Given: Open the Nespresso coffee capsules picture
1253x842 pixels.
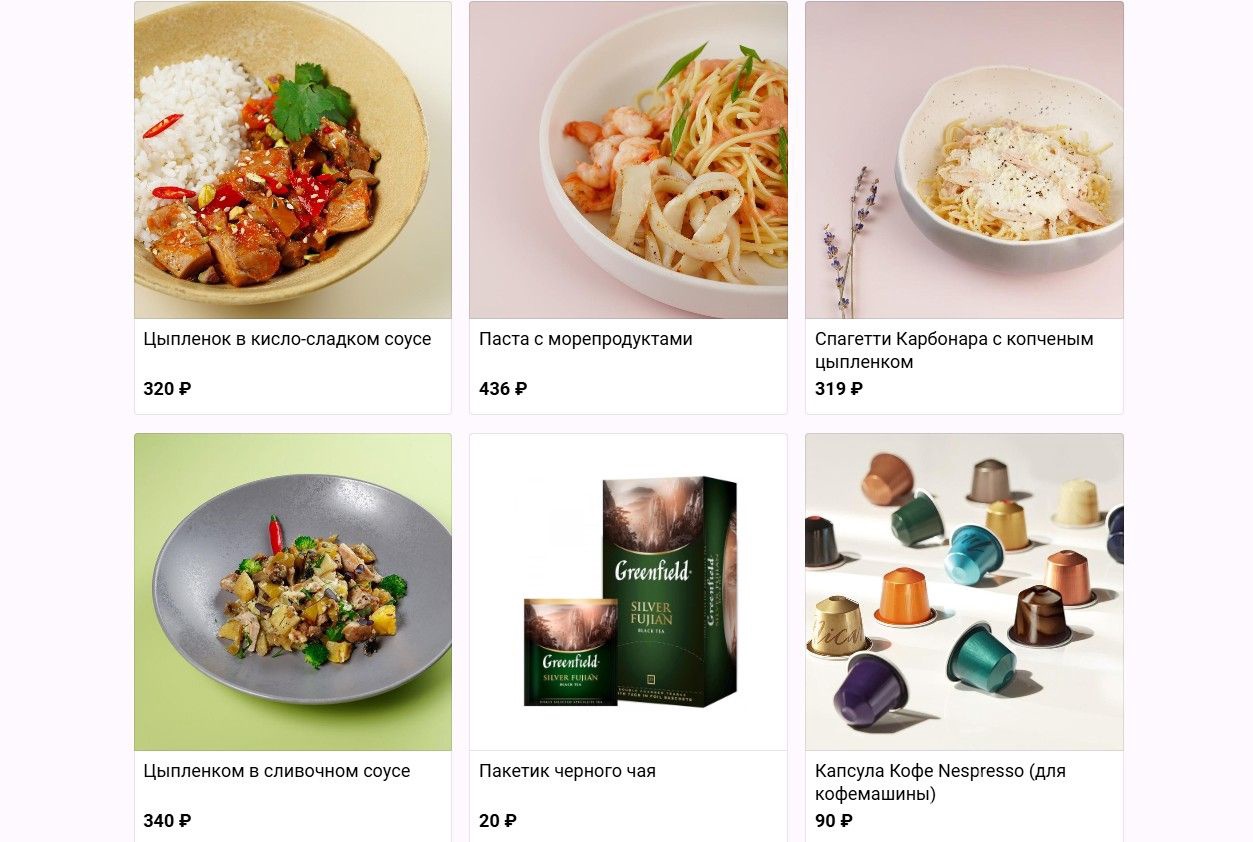Looking at the screenshot, I should pyautogui.click(x=964, y=592).
